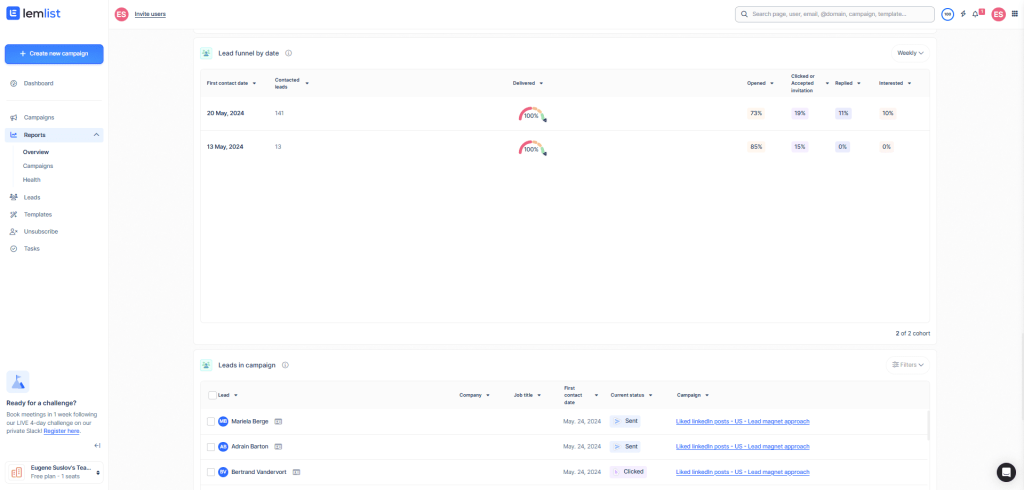Click info icon next to Leads in campaign
The width and height of the screenshot is (1024, 490).
285,365
